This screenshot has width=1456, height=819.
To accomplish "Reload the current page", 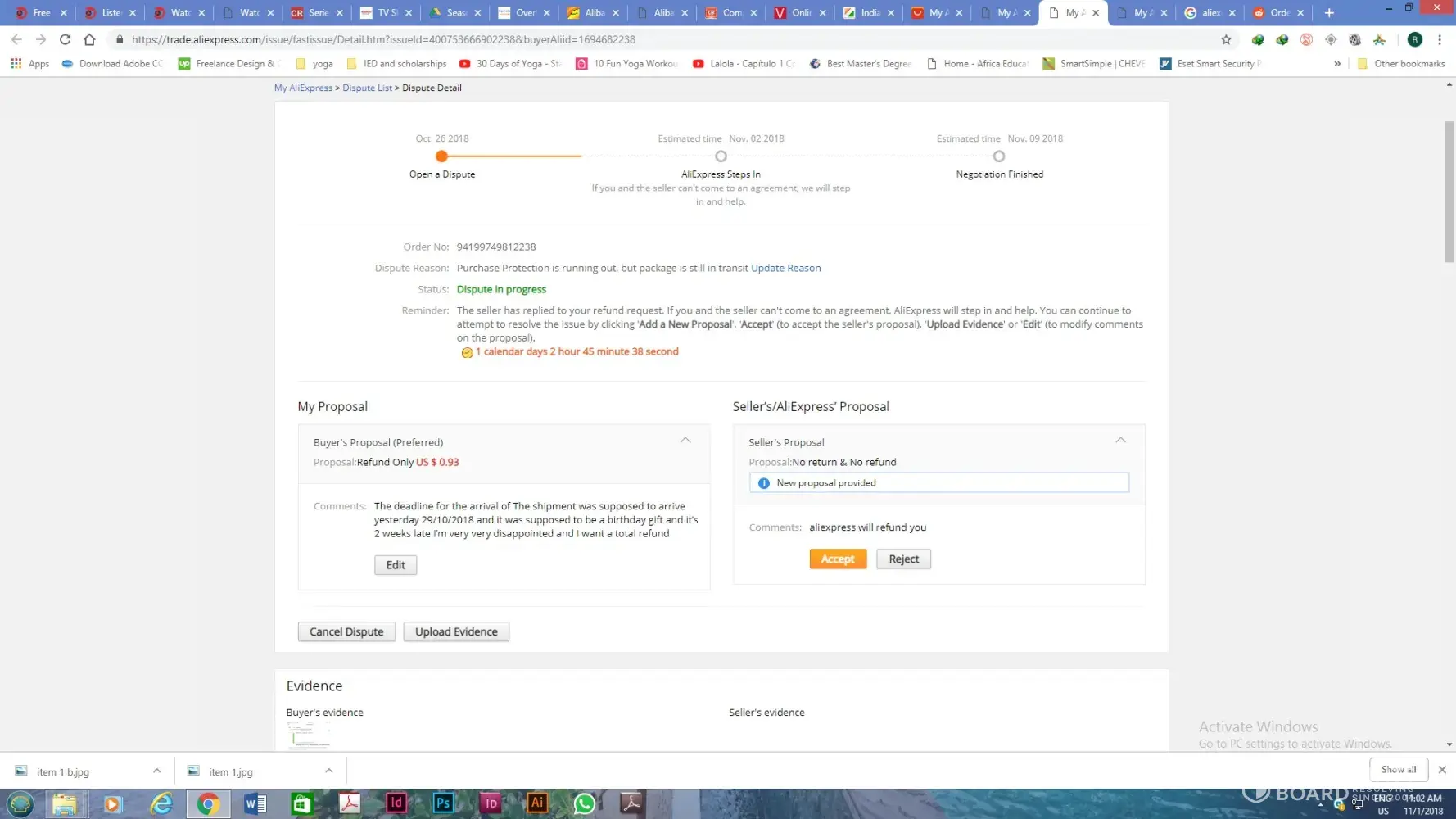I will 66,39.
